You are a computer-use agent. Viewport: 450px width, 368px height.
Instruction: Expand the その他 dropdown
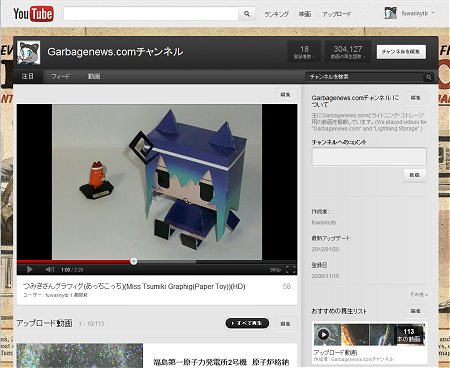click(x=419, y=294)
